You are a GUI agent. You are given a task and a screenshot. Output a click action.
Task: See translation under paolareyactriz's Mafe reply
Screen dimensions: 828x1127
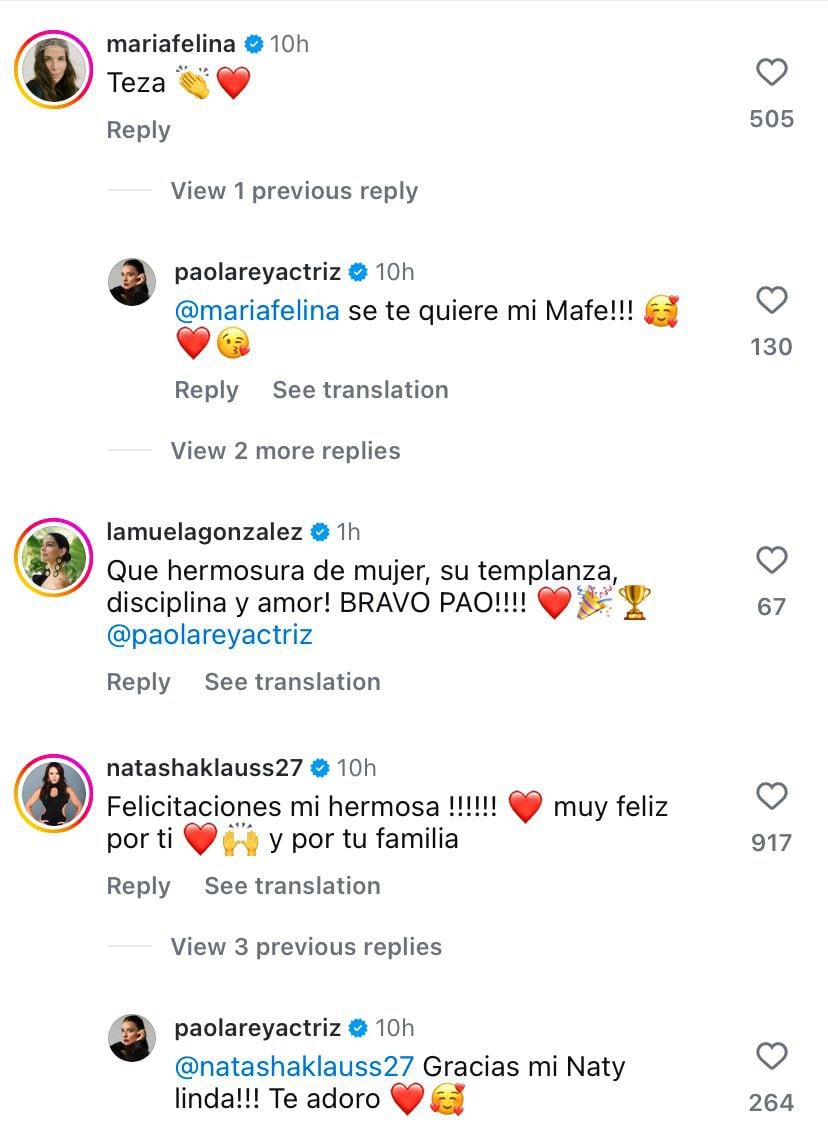click(360, 390)
